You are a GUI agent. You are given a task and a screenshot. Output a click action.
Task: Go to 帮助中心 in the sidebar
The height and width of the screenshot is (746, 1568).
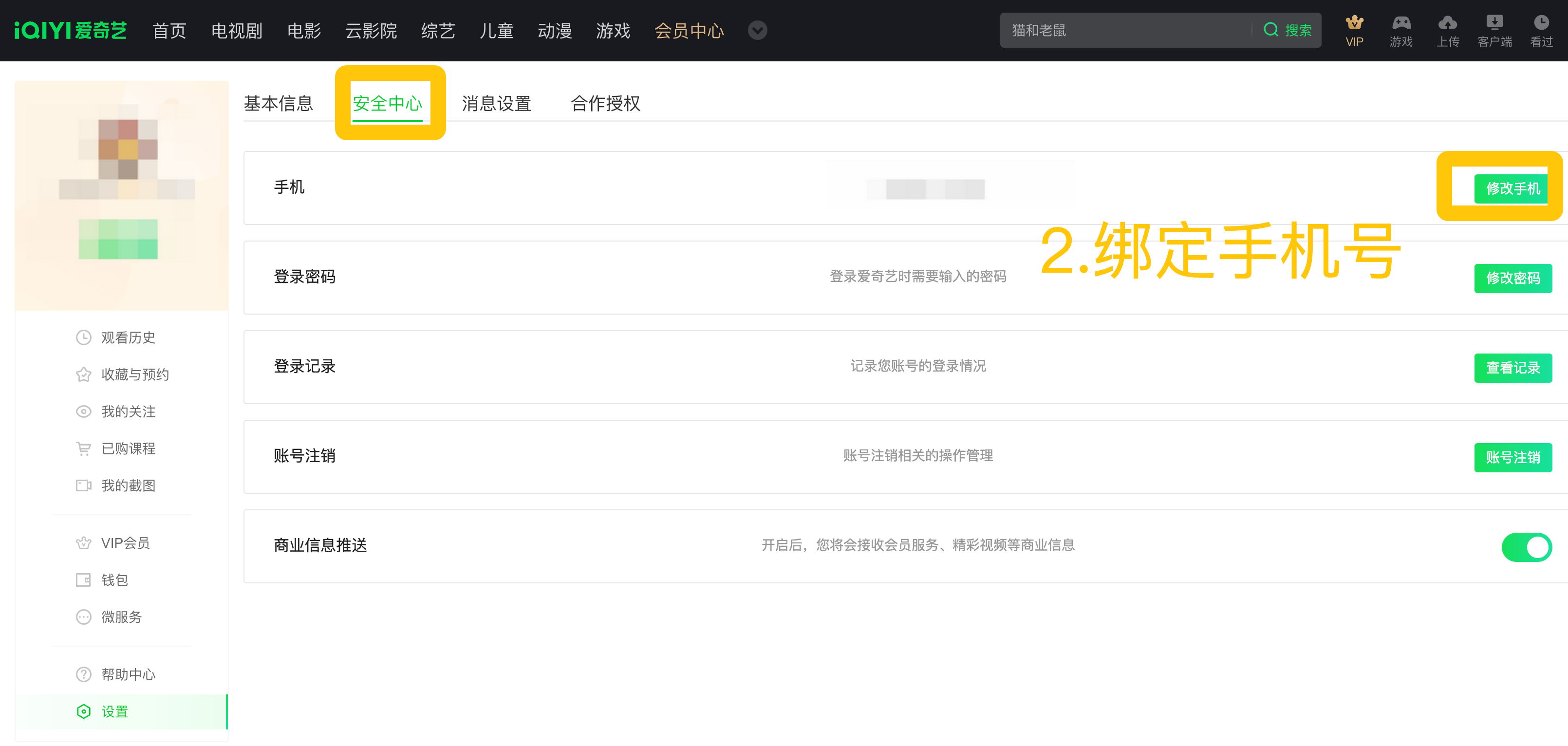coord(128,674)
